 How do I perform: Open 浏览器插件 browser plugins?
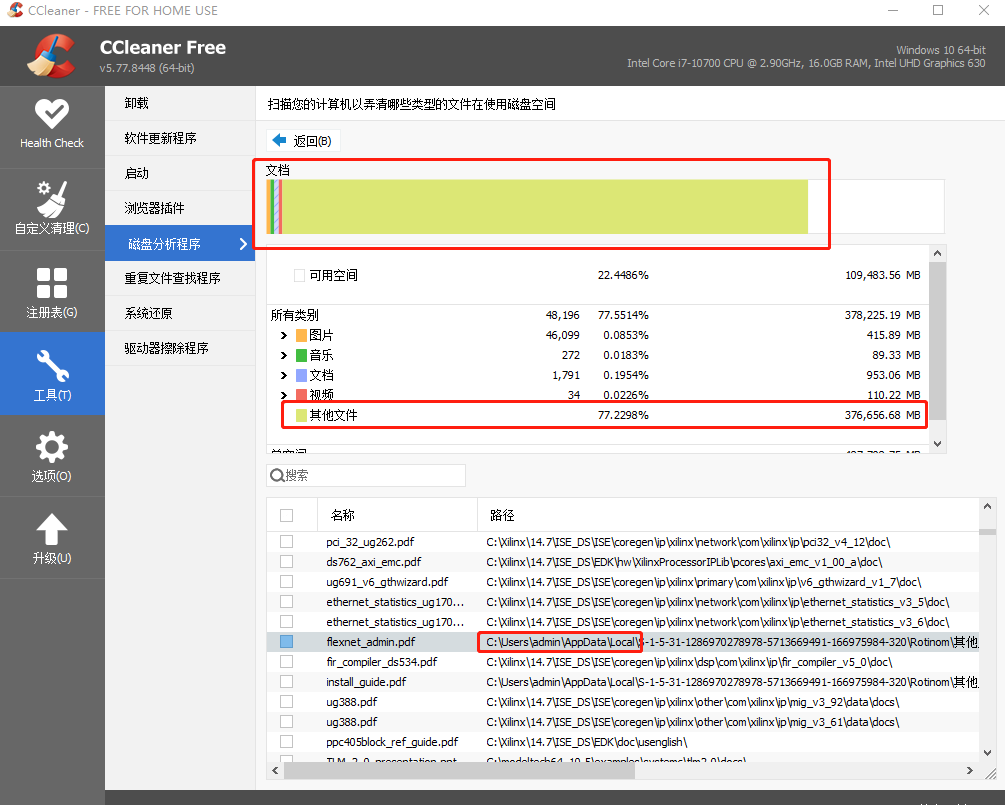179,208
